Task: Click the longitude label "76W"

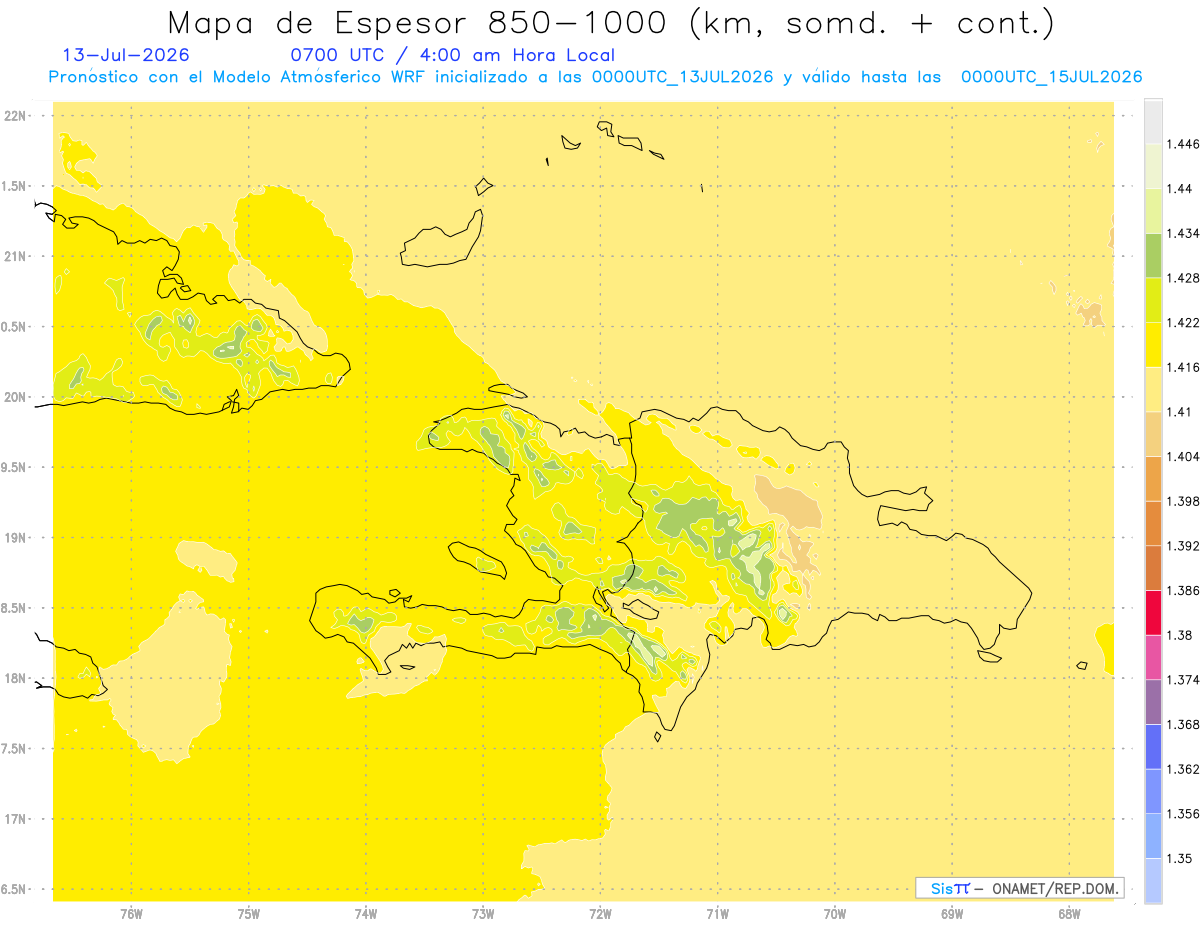Action: pos(131,913)
